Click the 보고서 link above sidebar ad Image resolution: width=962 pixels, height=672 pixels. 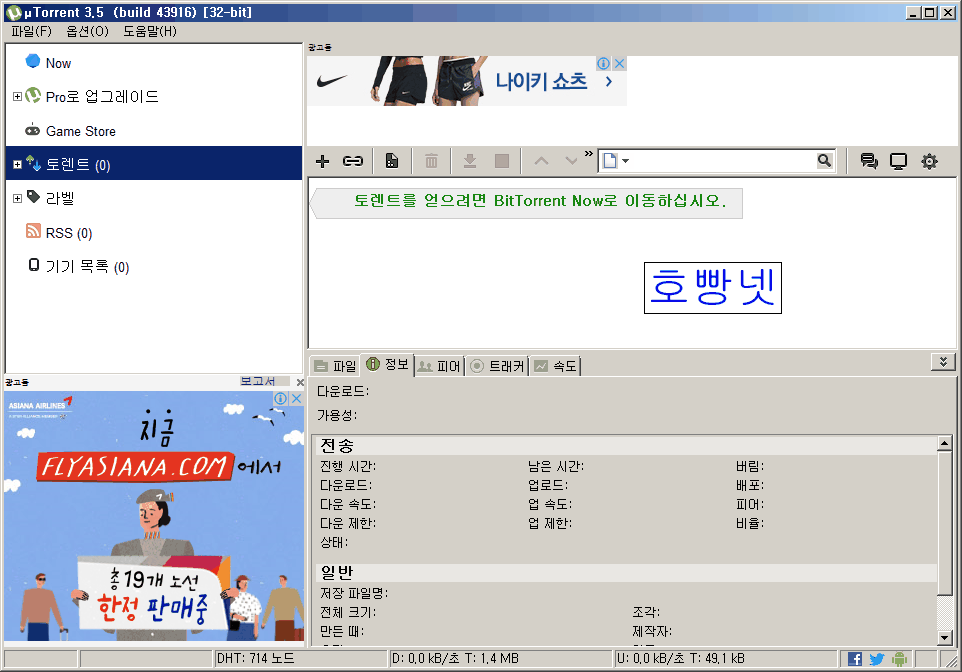click(x=257, y=381)
